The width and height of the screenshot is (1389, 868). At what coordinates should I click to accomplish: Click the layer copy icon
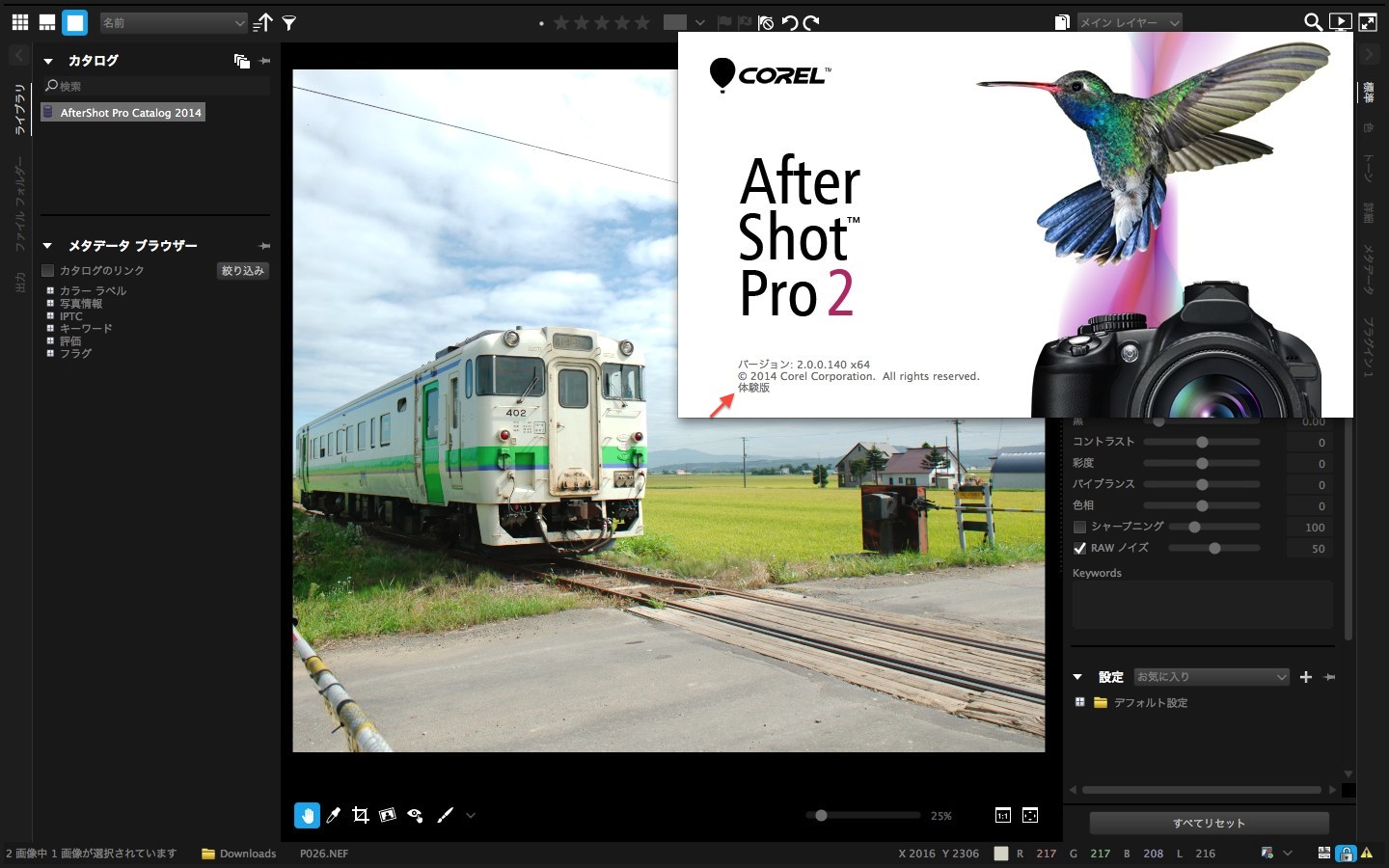(1062, 22)
